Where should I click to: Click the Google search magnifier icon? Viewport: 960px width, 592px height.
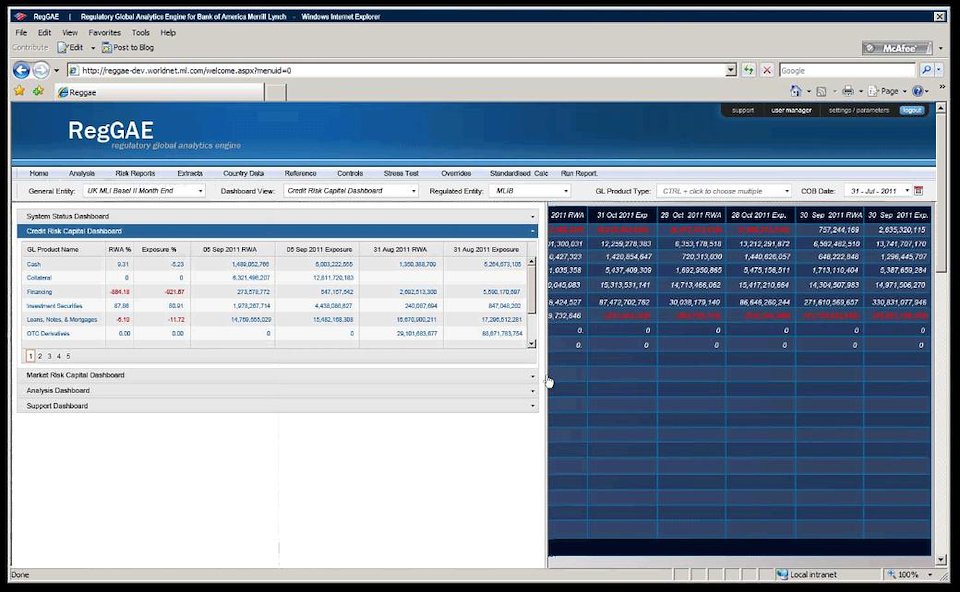(926, 70)
